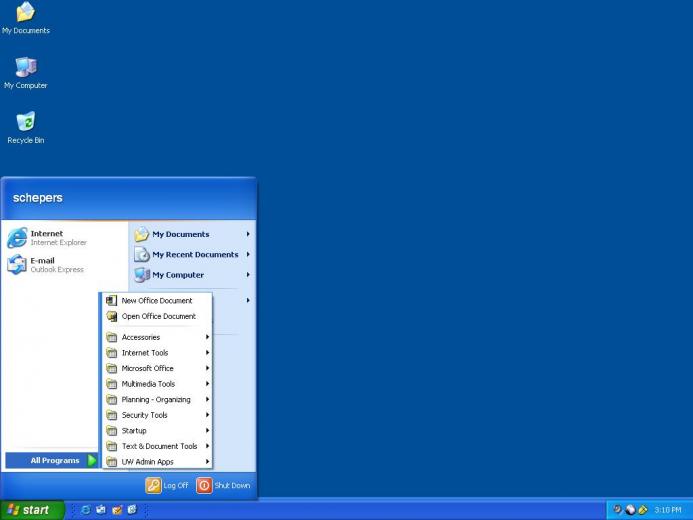Click the New Office Document icon

(x=112, y=300)
